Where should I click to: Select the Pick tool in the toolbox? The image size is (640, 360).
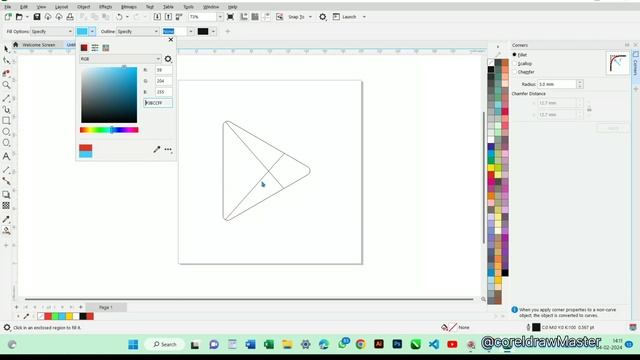[6, 49]
